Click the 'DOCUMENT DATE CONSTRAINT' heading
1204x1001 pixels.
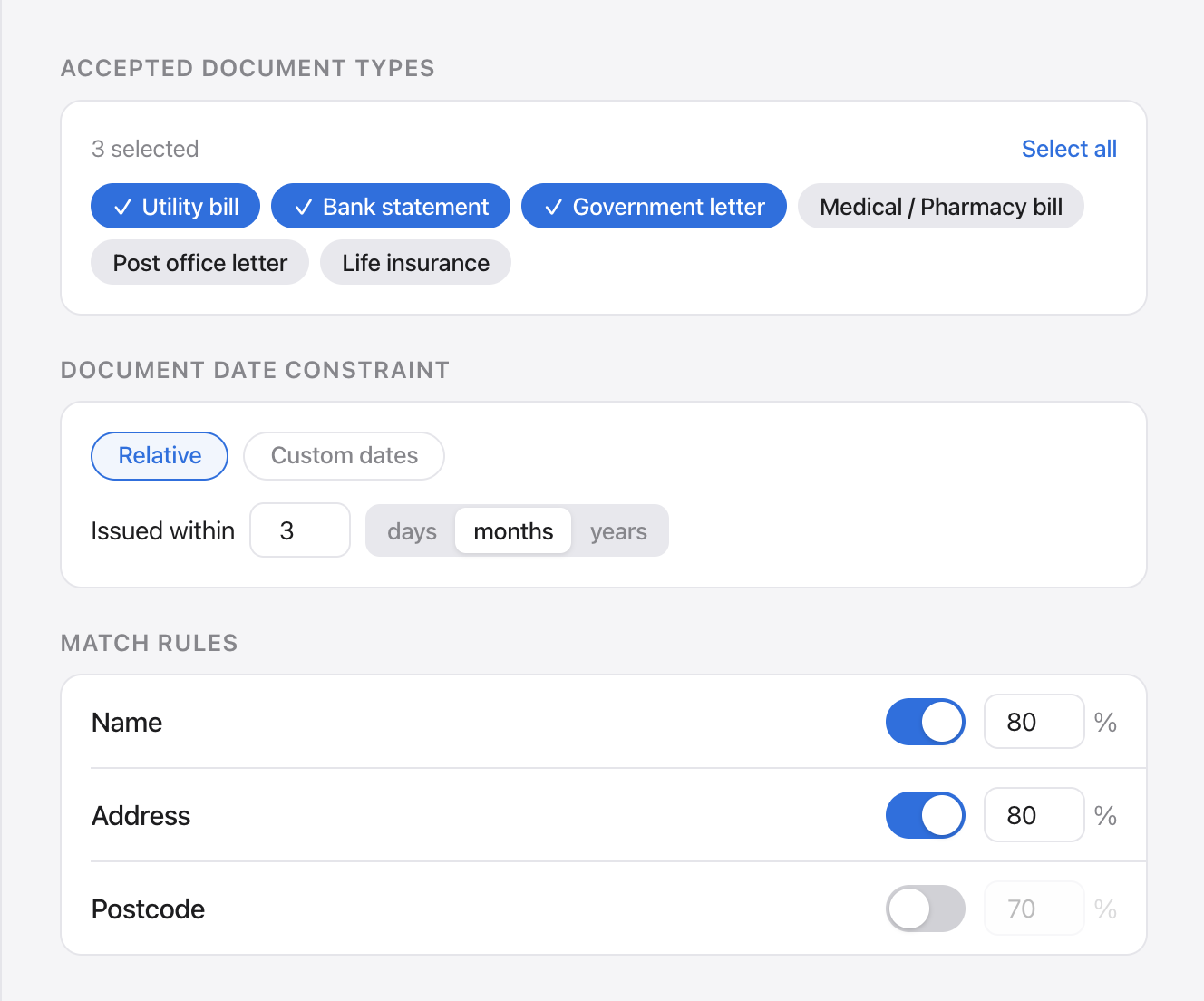(x=255, y=370)
